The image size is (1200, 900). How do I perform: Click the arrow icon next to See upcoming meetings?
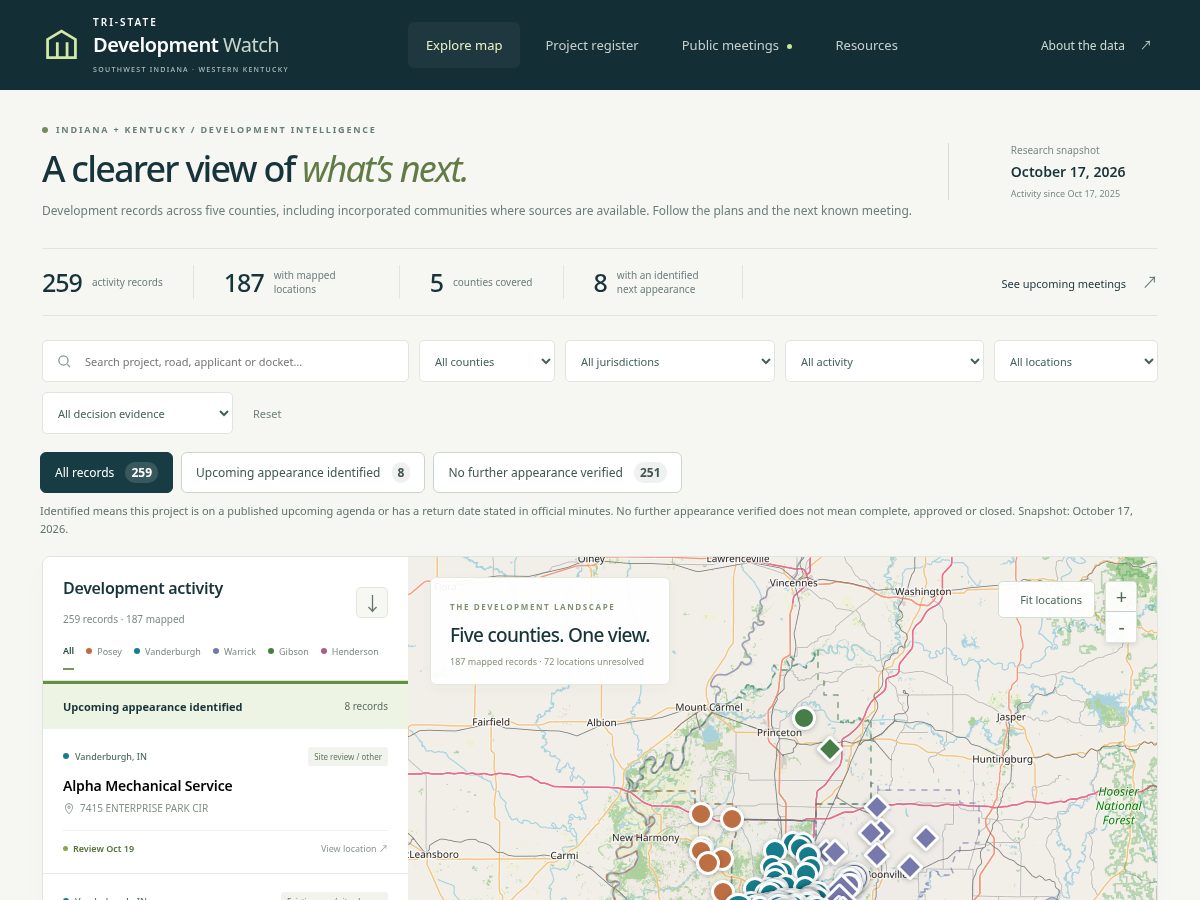[x=1149, y=283]
